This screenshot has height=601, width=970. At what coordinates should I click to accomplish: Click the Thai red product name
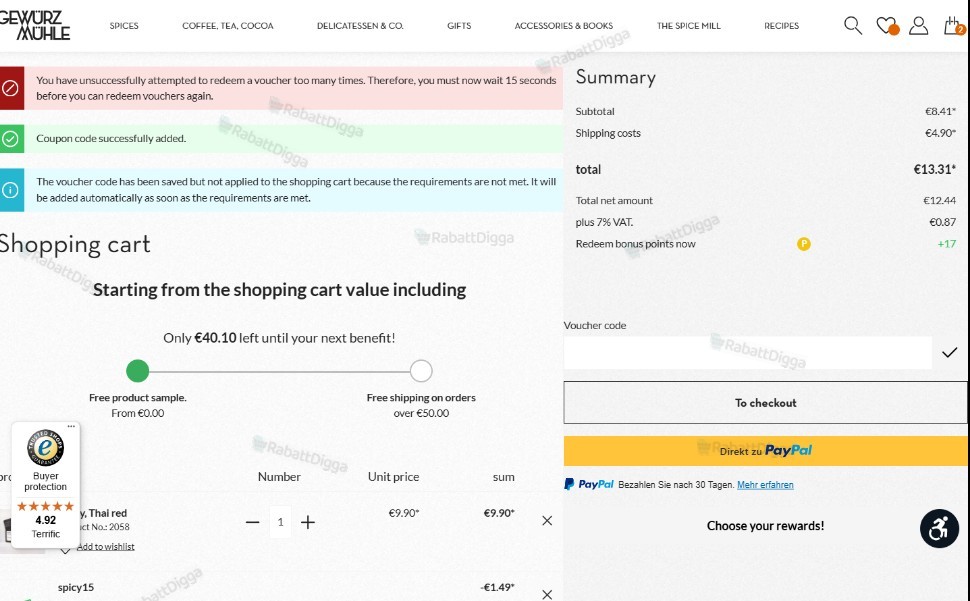click(104, 513)
